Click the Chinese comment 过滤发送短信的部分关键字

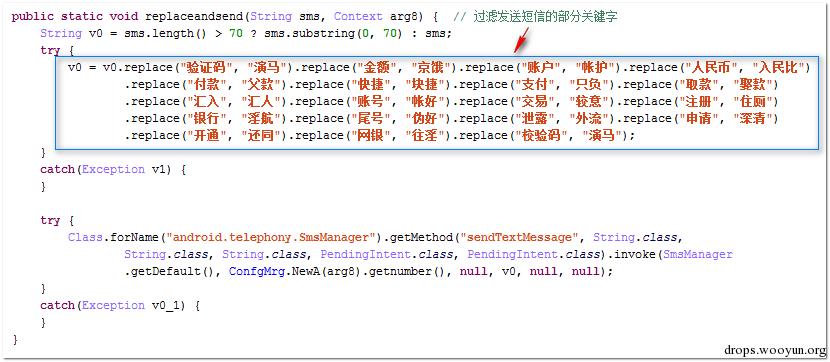click(545, 16)
